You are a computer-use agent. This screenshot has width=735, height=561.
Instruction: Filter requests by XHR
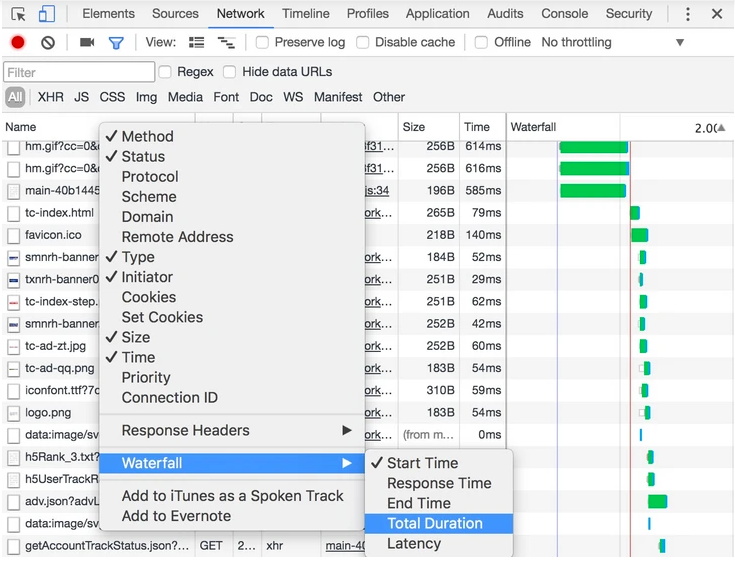pyautogui.click(x=51, y=97)
